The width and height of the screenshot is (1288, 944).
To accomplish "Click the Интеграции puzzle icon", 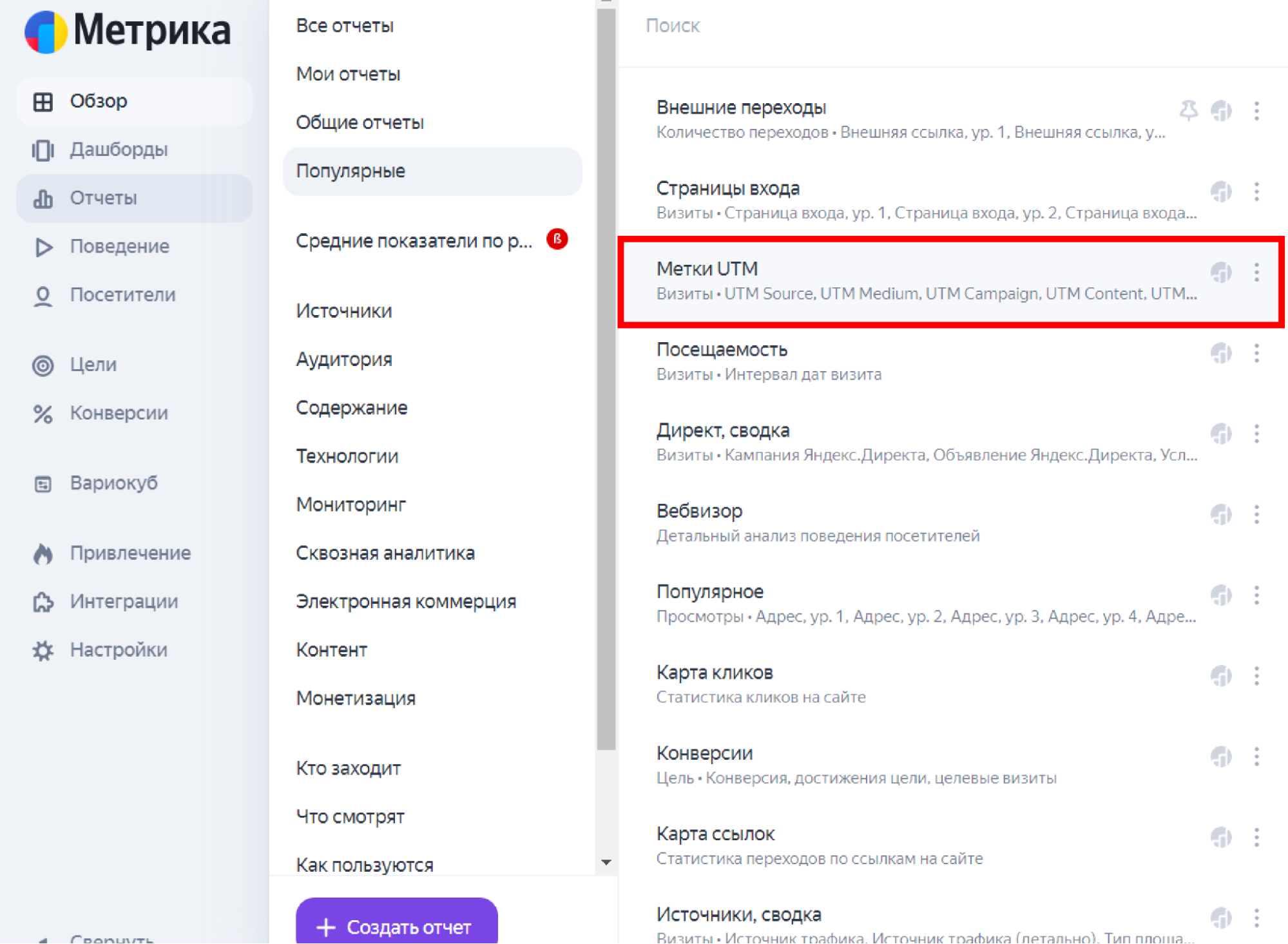I will point(43,602).
